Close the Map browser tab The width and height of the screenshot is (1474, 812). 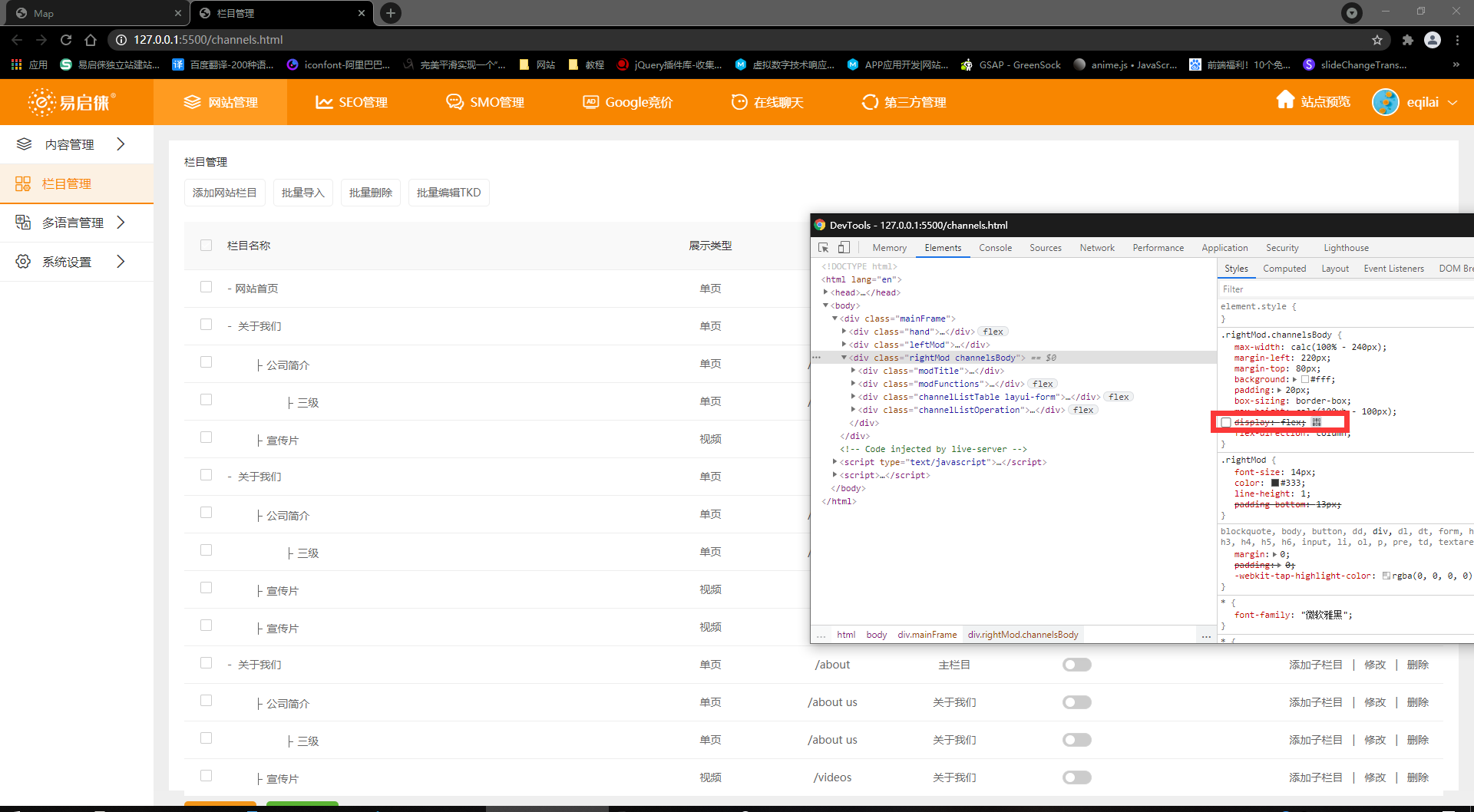(178, 13)
